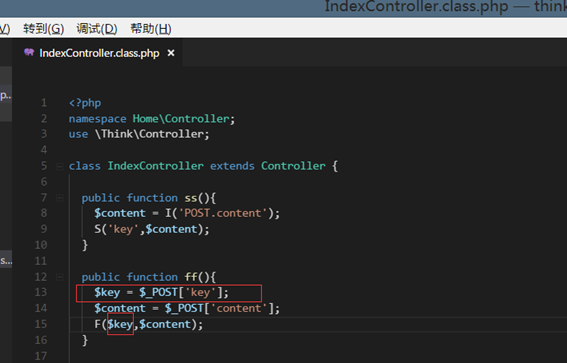Click the PHP elephant icon on the tab
This screenshot has width=567, height=363.
click(x=29, y=52)
